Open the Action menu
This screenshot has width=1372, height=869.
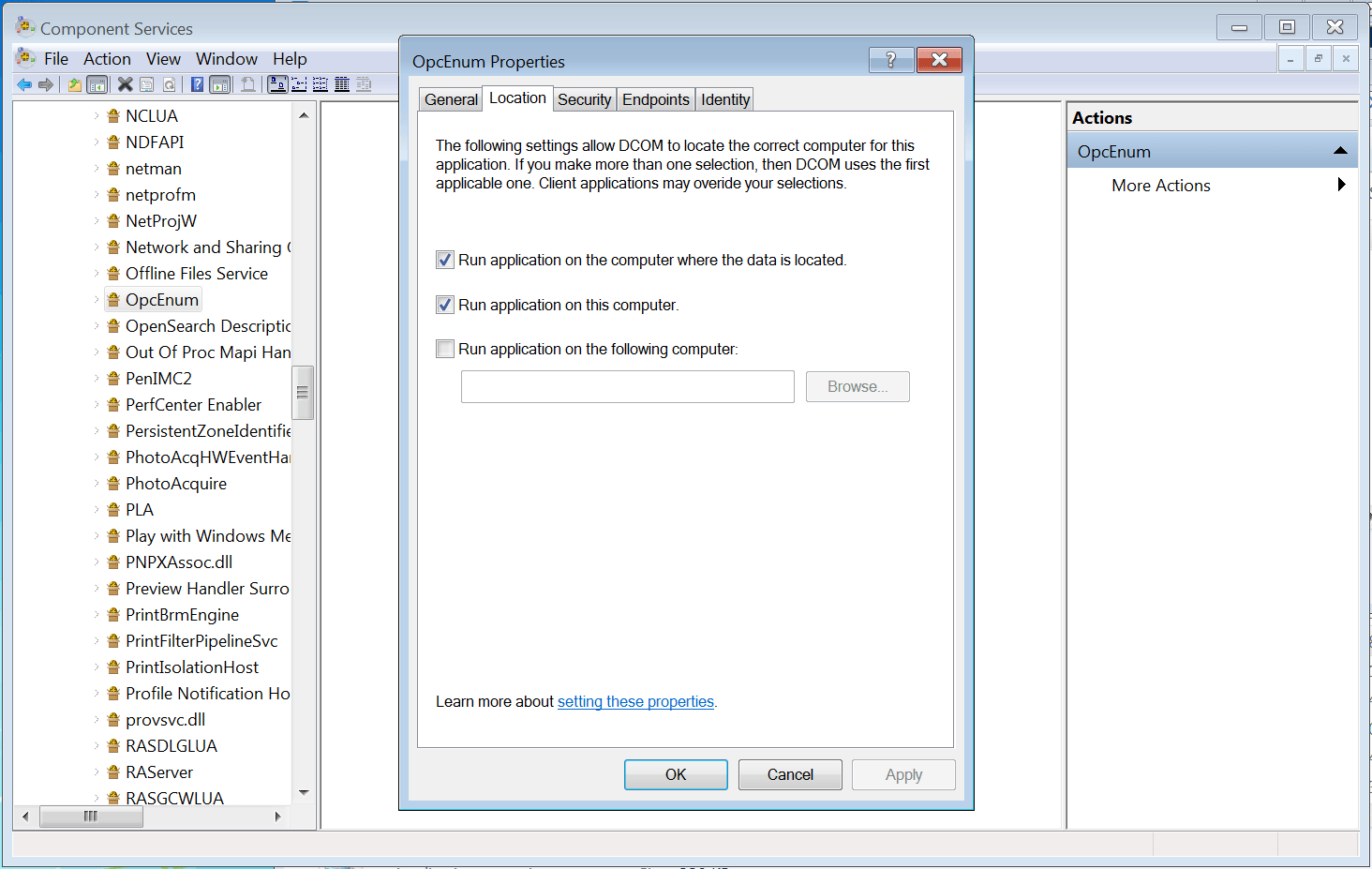point(107,59)
